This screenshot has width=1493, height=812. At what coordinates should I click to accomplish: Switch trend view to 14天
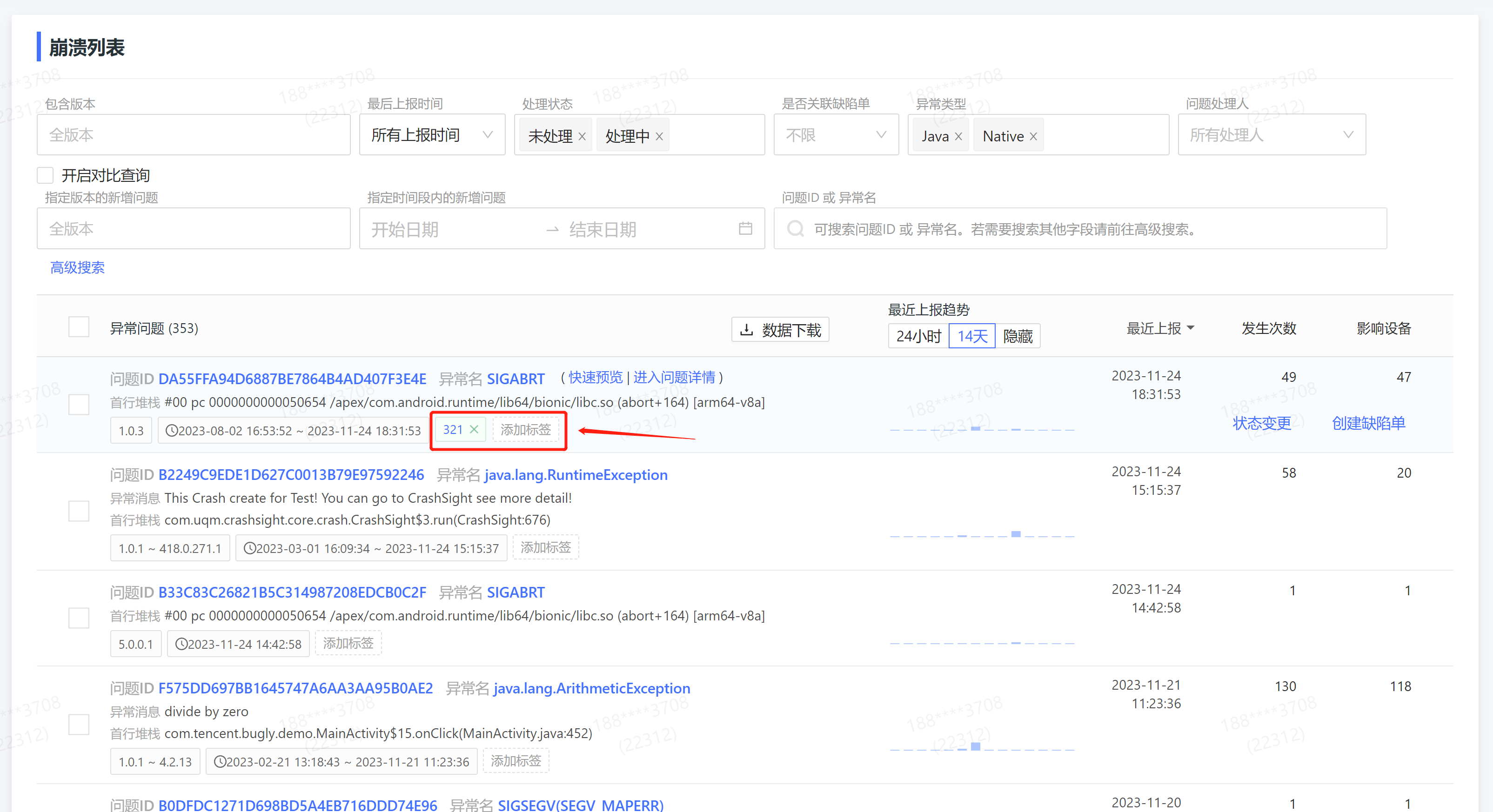coord(972,336)
